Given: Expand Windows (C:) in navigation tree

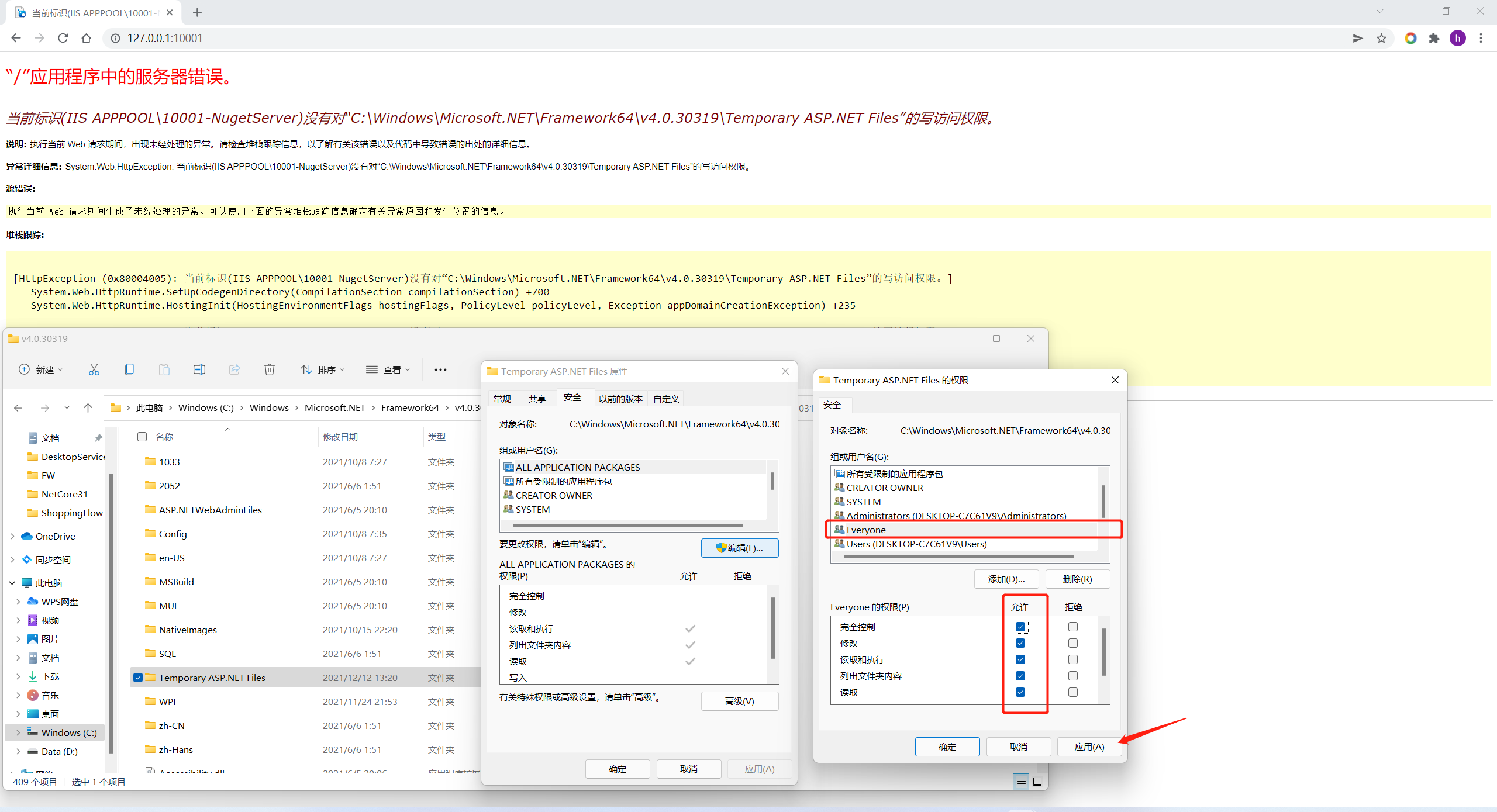Looking at the screenshot, I should coord(18,732).
